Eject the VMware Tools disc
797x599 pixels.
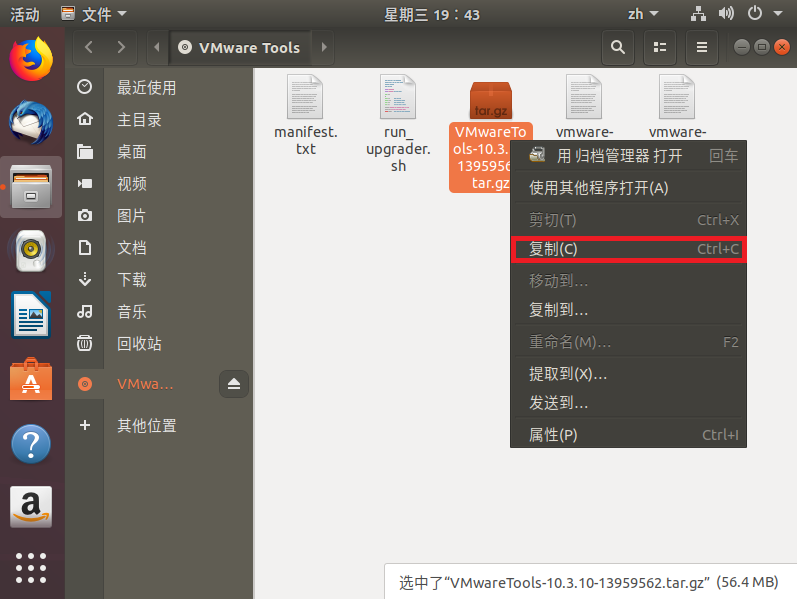click(234, 384)
